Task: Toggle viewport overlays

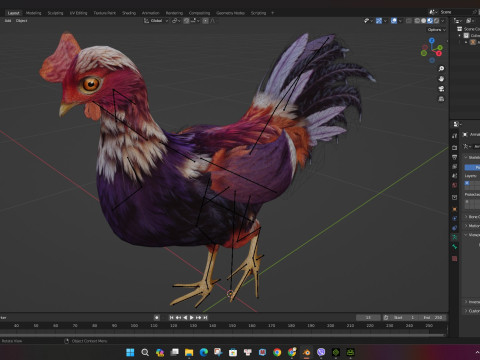Action: tap(394, 21)
